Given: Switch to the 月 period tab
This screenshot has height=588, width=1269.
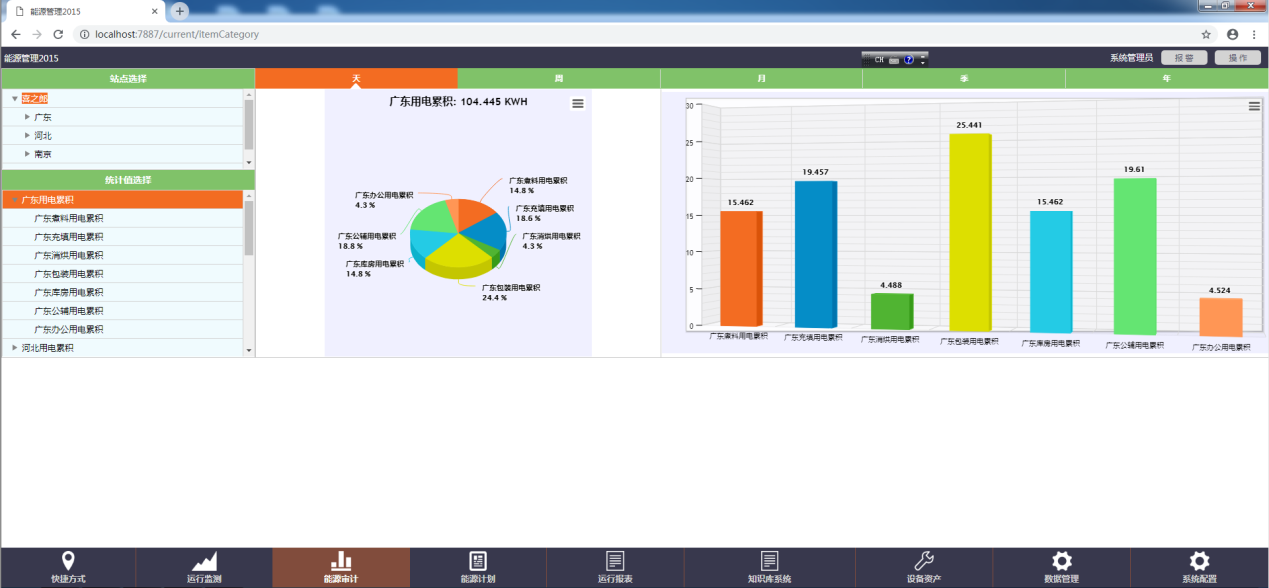Looking at the screenshot, I should pos(762,78).
